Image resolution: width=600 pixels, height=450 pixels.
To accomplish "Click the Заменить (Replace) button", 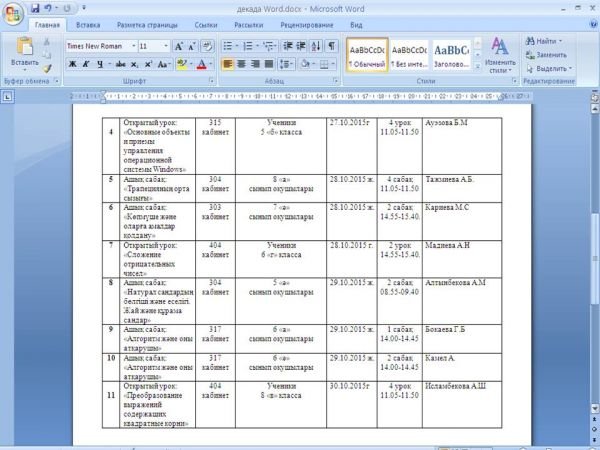I will [x=550, y=54].
